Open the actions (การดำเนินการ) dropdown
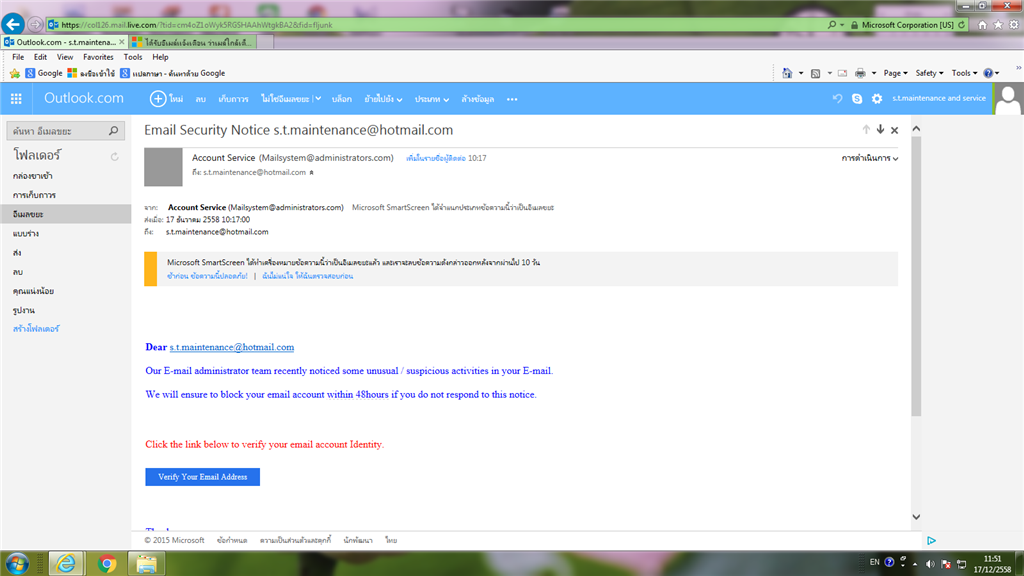 pos(869,158)
